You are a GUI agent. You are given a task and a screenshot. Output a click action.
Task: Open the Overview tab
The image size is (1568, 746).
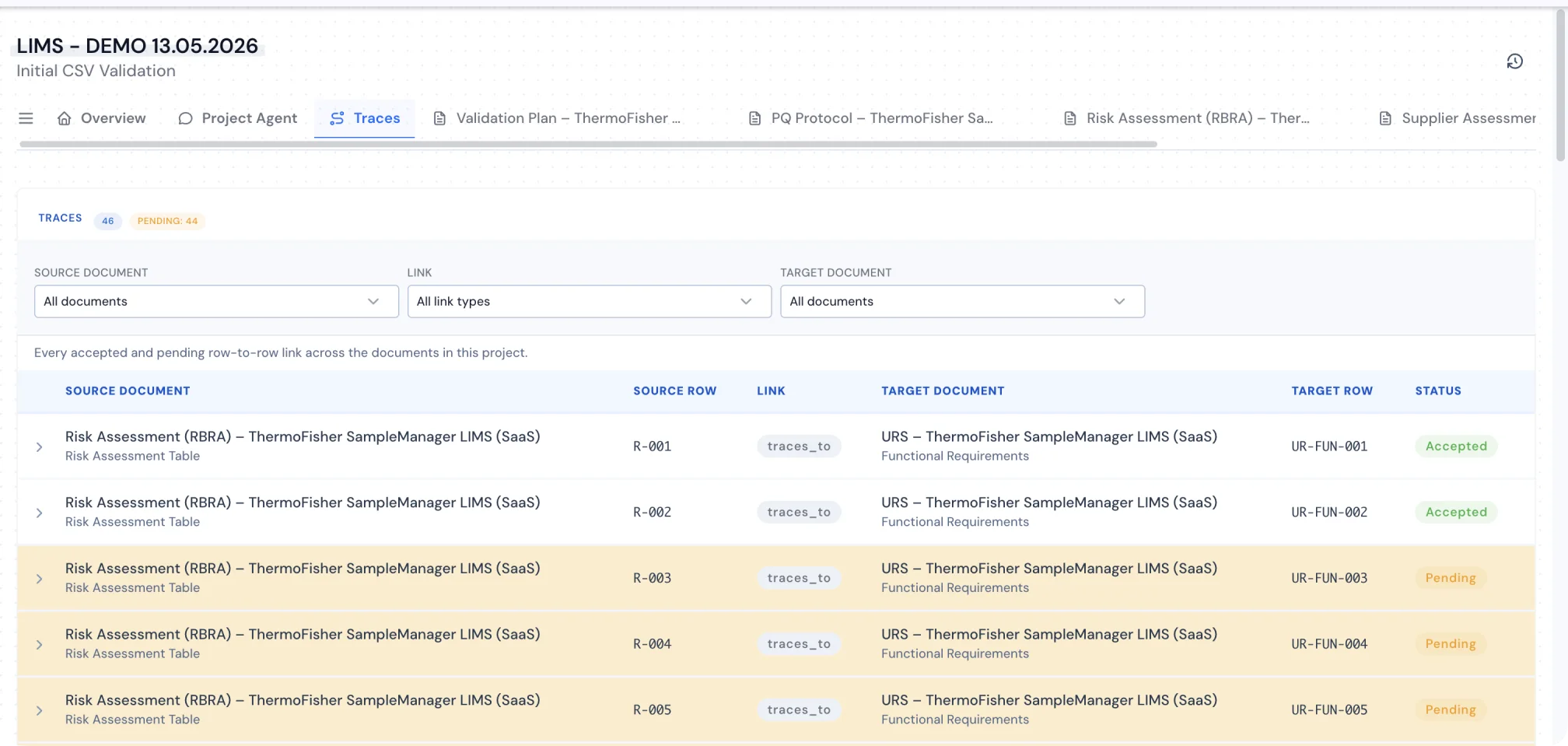(x=102, y=118)
